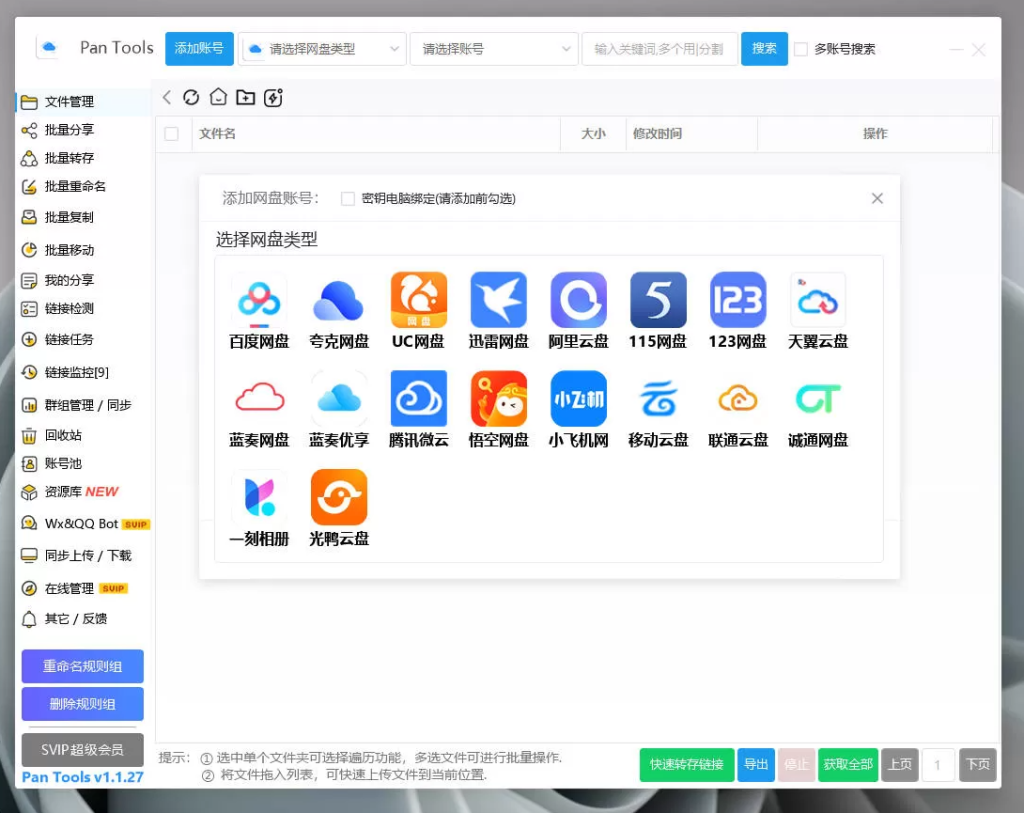The image size is (1024, 813).
Task: Choose 小飞机网 icon
Action: 578,398
